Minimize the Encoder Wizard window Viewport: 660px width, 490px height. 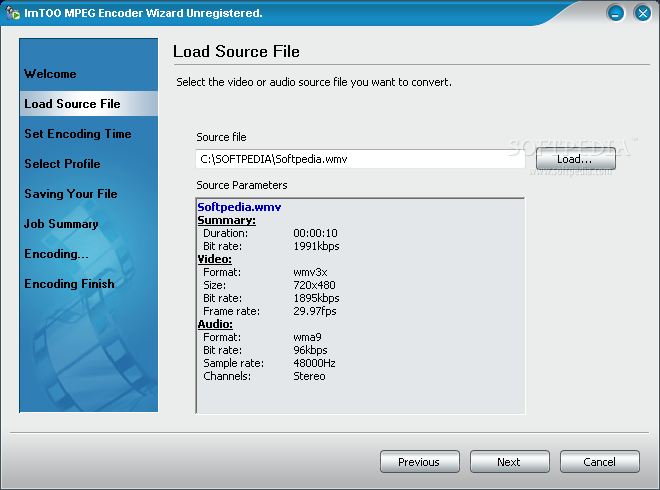click(x=615, y=13)
